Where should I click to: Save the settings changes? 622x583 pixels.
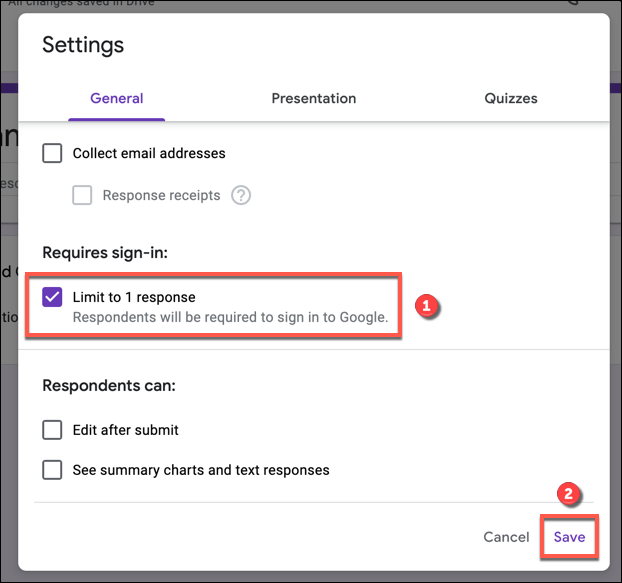(569, 537)
